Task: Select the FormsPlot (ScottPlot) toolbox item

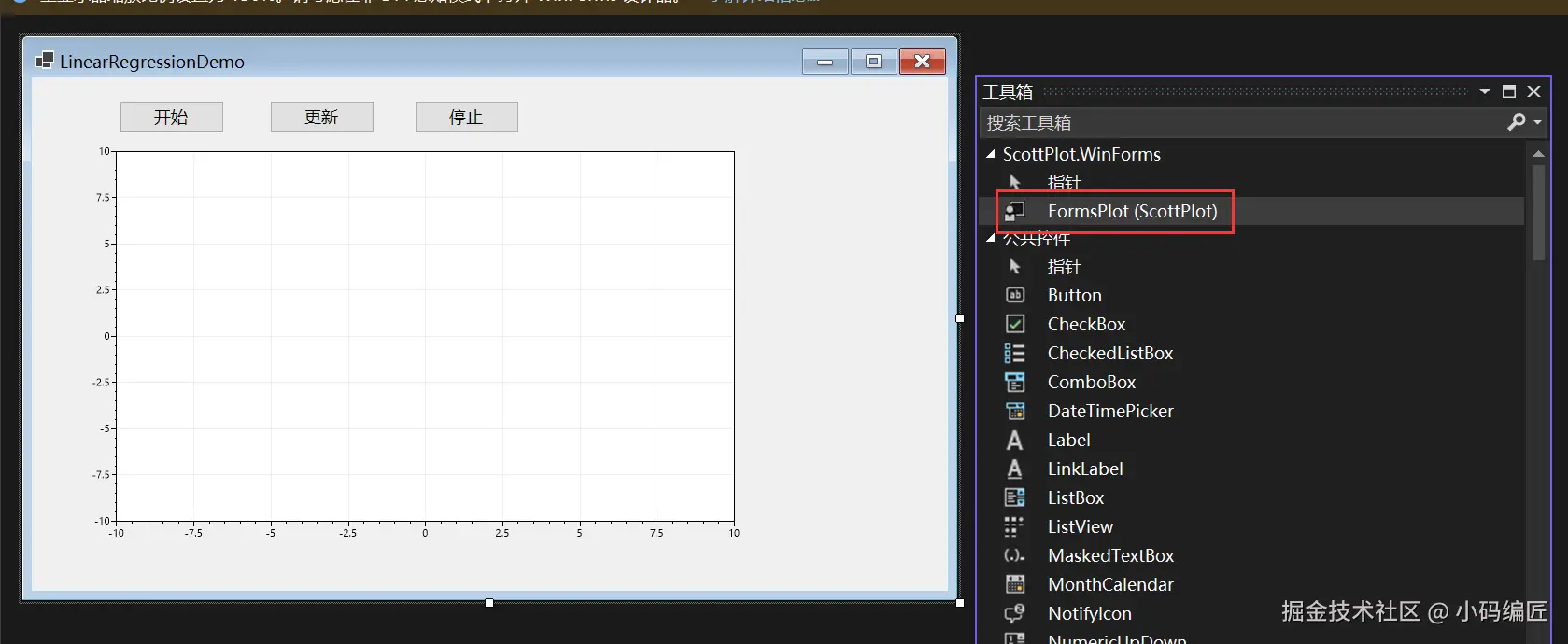Action: click(1251, 211)
